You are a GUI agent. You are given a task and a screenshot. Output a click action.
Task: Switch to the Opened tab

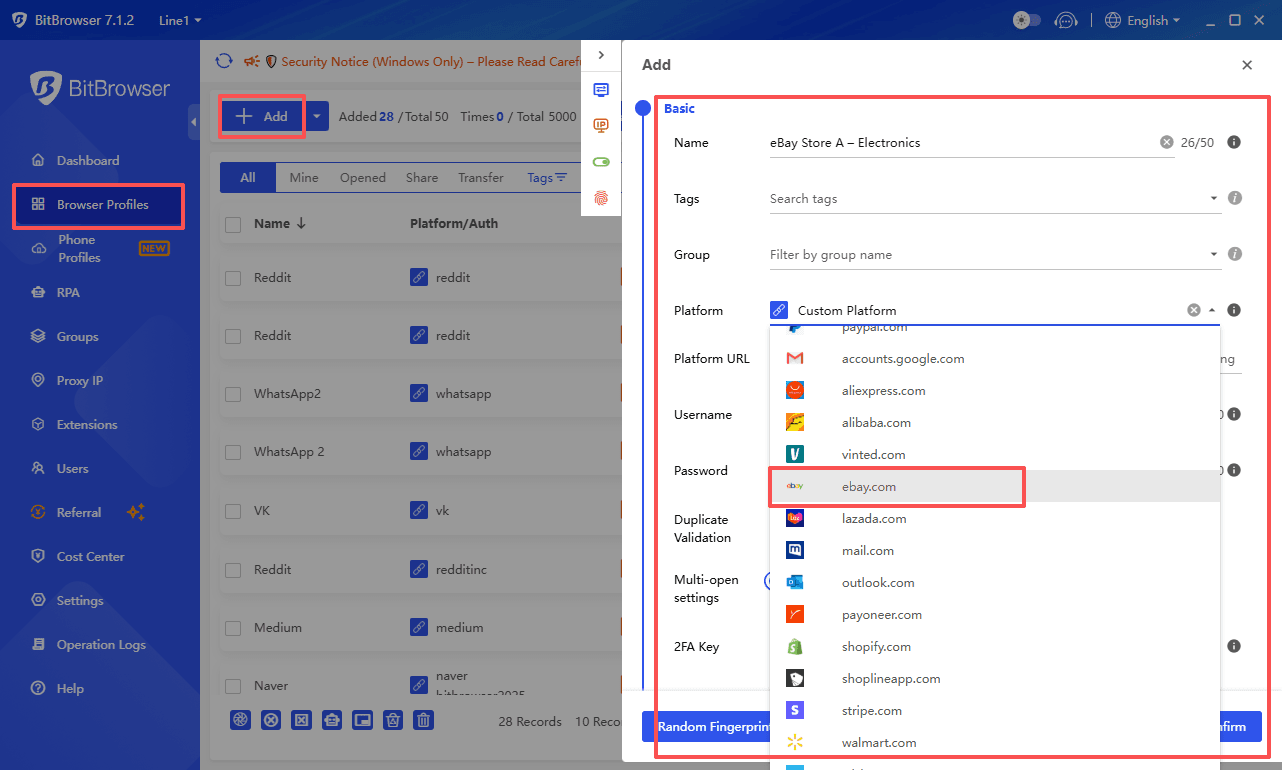pos(363,178)
